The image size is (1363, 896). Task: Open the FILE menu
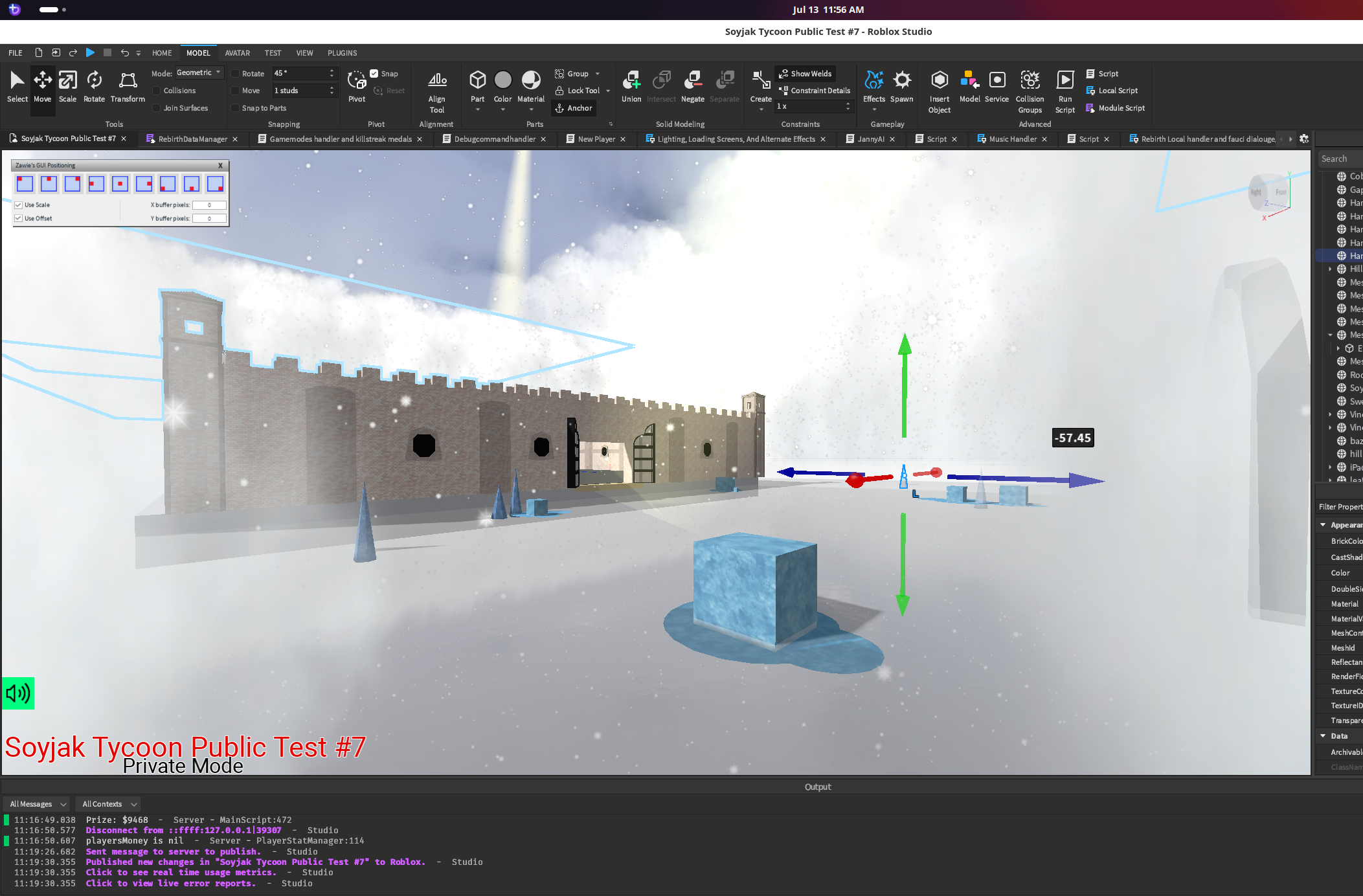pyautogui.click(x=16, y=53)
